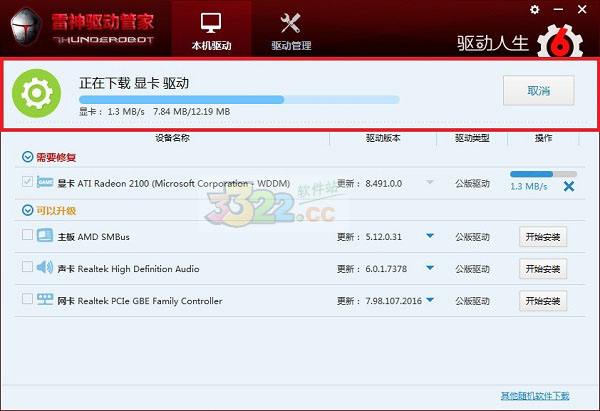Collapse the 可以升级 section
The image size is (600, 411).
(x=28, y=210)
